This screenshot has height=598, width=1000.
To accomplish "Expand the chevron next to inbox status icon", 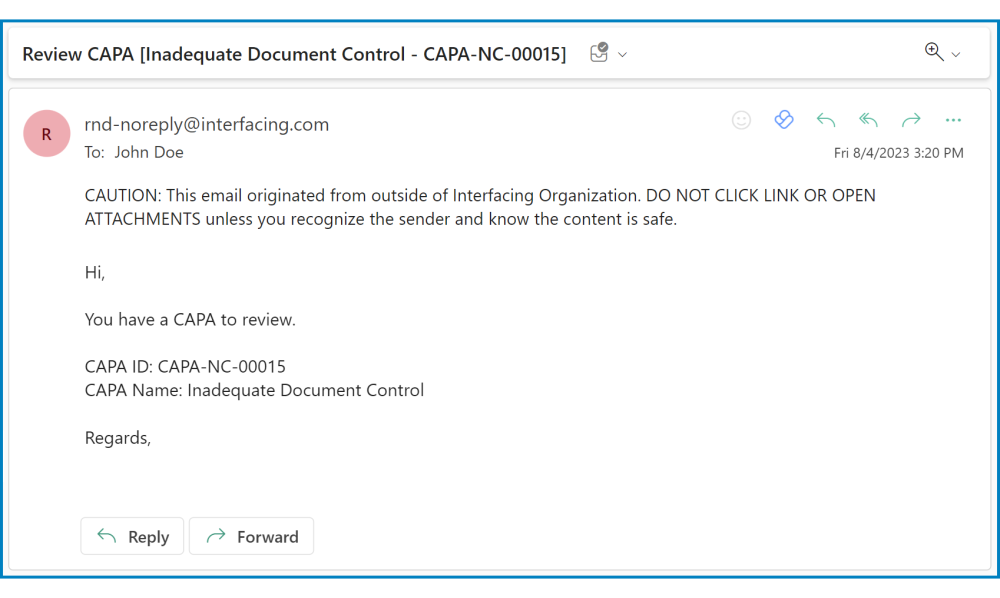I will click(623, 54).
